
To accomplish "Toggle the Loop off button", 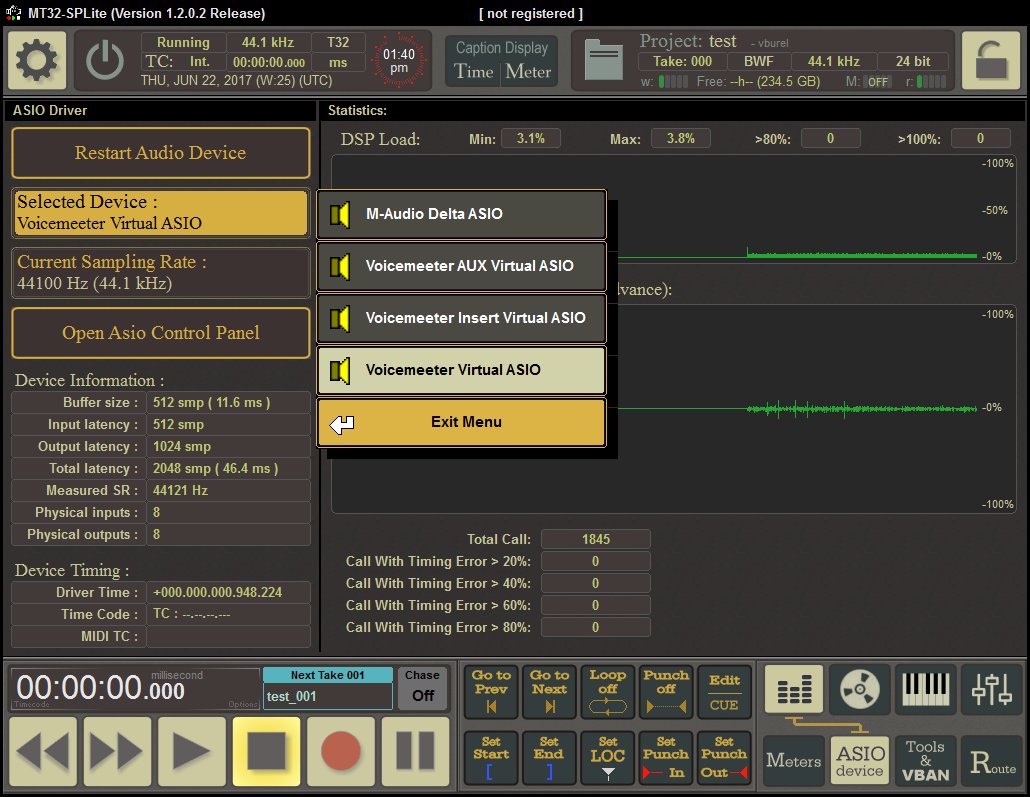I will pyautogui.click(x=608, y=691).
